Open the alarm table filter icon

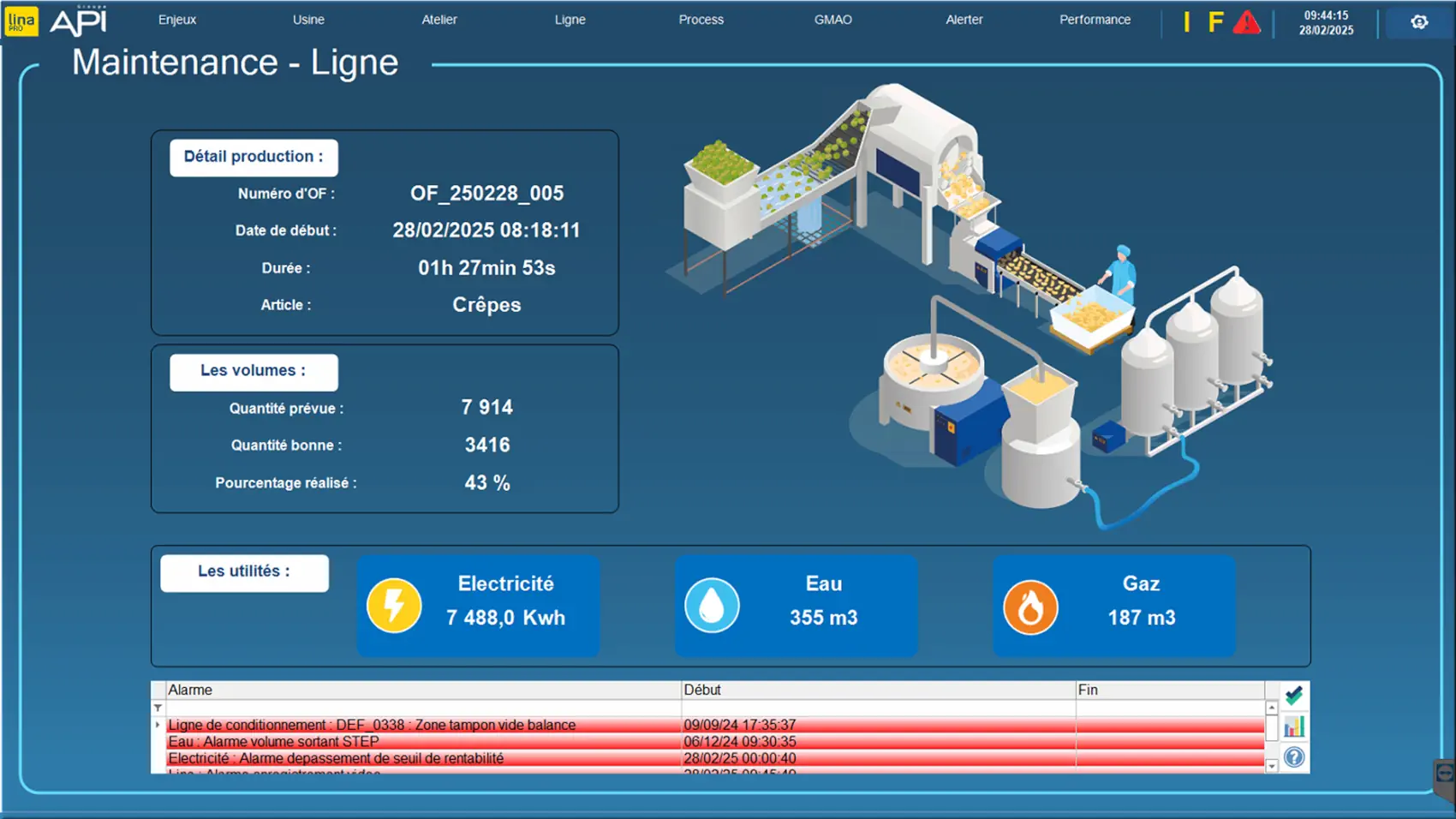click(x=158, y=708)
